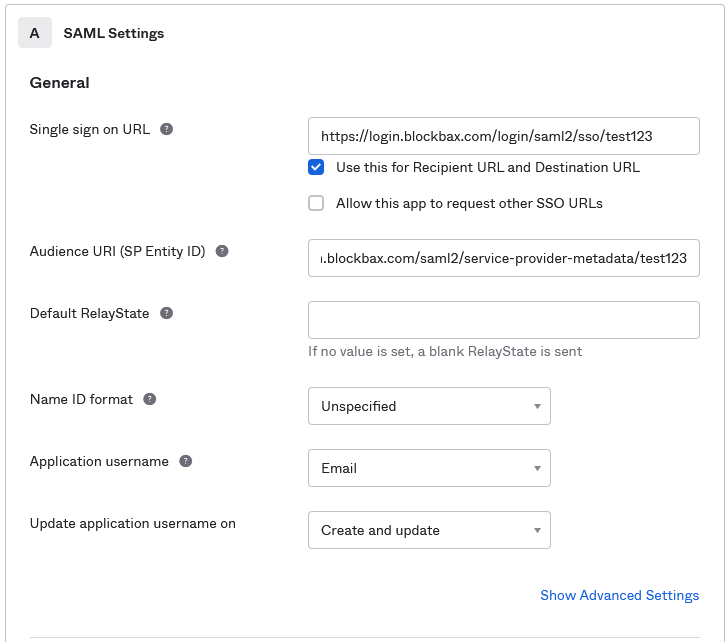Image resolution: width=727 pixels, height=642 pixels.
Task: Open Show Advanced Settings link
Action: click(x=619, y=595)
